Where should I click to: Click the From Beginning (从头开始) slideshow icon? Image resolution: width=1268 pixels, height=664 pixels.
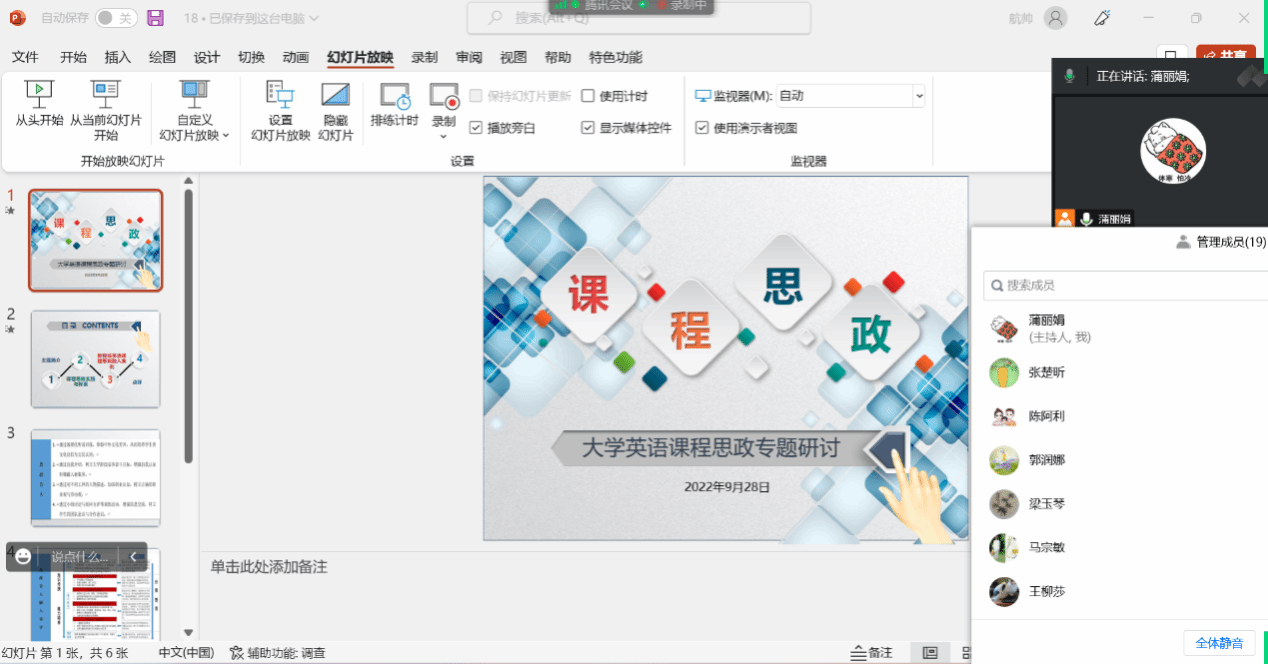(39, 96)
